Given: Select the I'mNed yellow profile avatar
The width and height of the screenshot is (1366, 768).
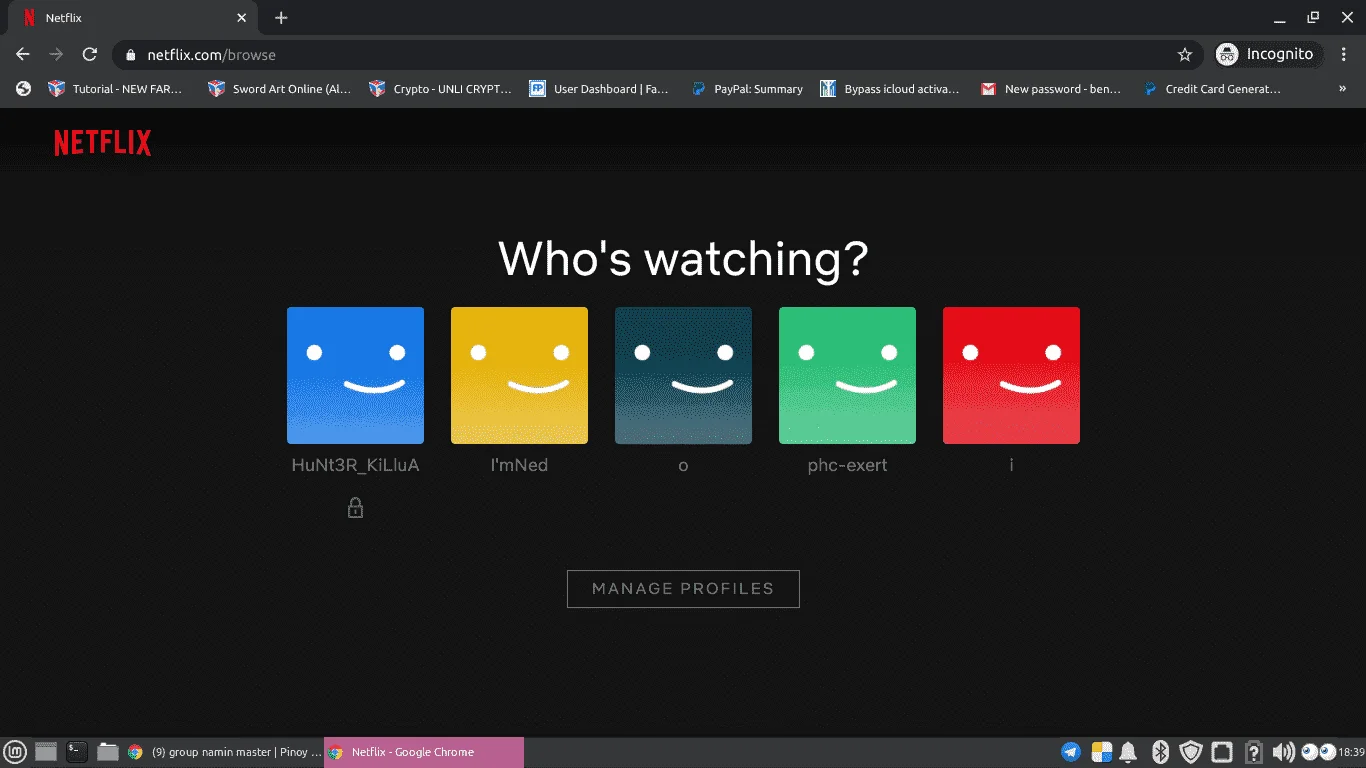Looking at the screenshot, I should pos(519,375).
